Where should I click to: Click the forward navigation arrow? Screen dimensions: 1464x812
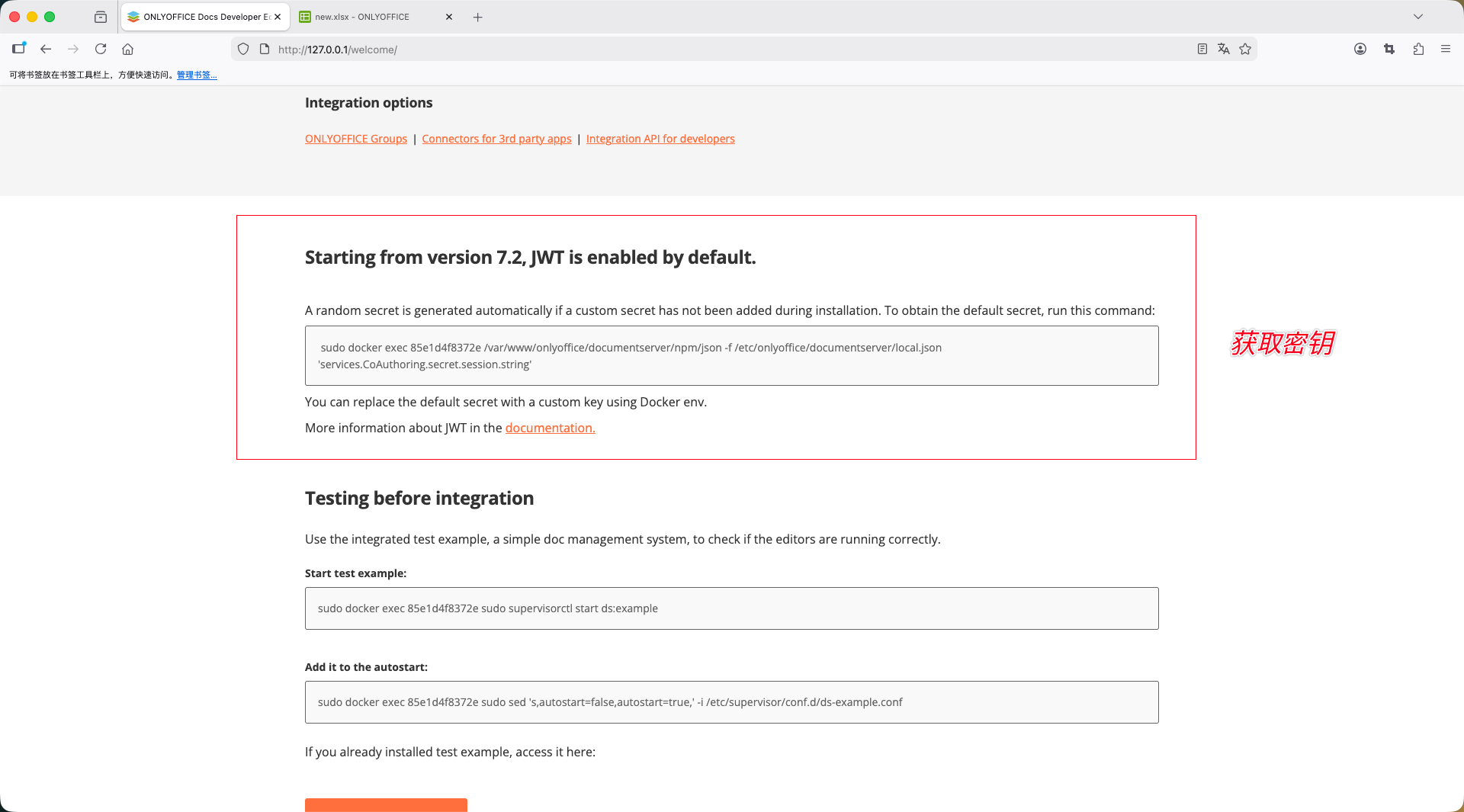click(x=73, y=49)
